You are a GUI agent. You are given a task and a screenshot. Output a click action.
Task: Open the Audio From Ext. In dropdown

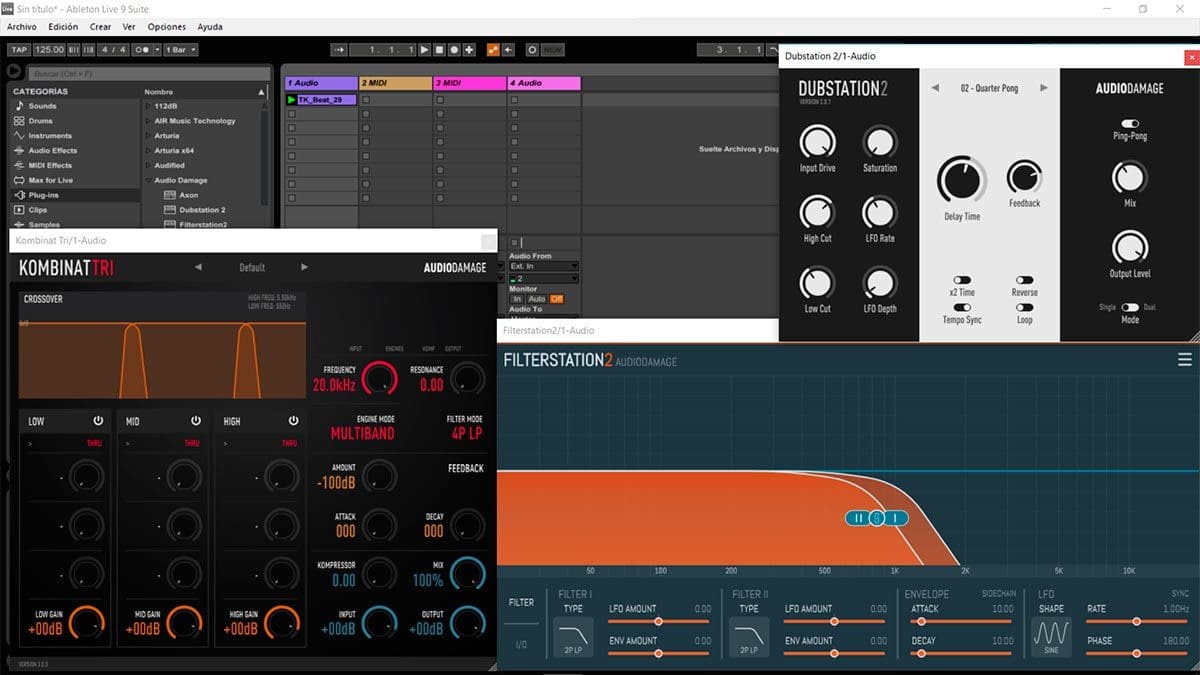coord(544,266)
